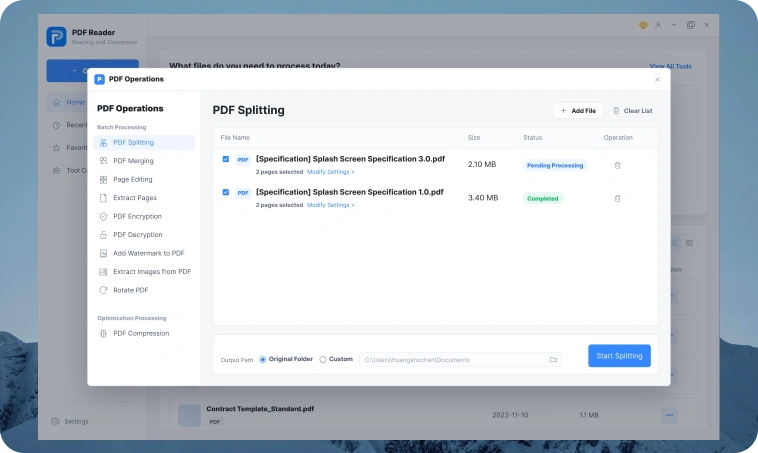Click the File Name column header
Viewport: 758px width, 453px height.
click(x=235, y=138)
